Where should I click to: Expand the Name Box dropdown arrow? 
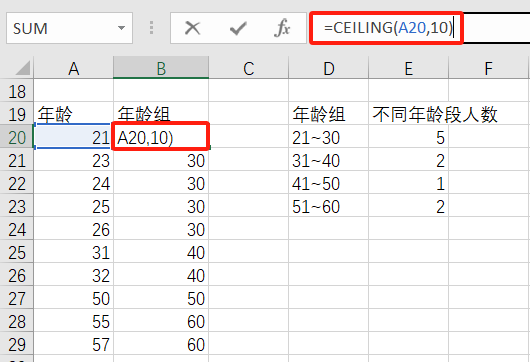click(x=121, y=28)
